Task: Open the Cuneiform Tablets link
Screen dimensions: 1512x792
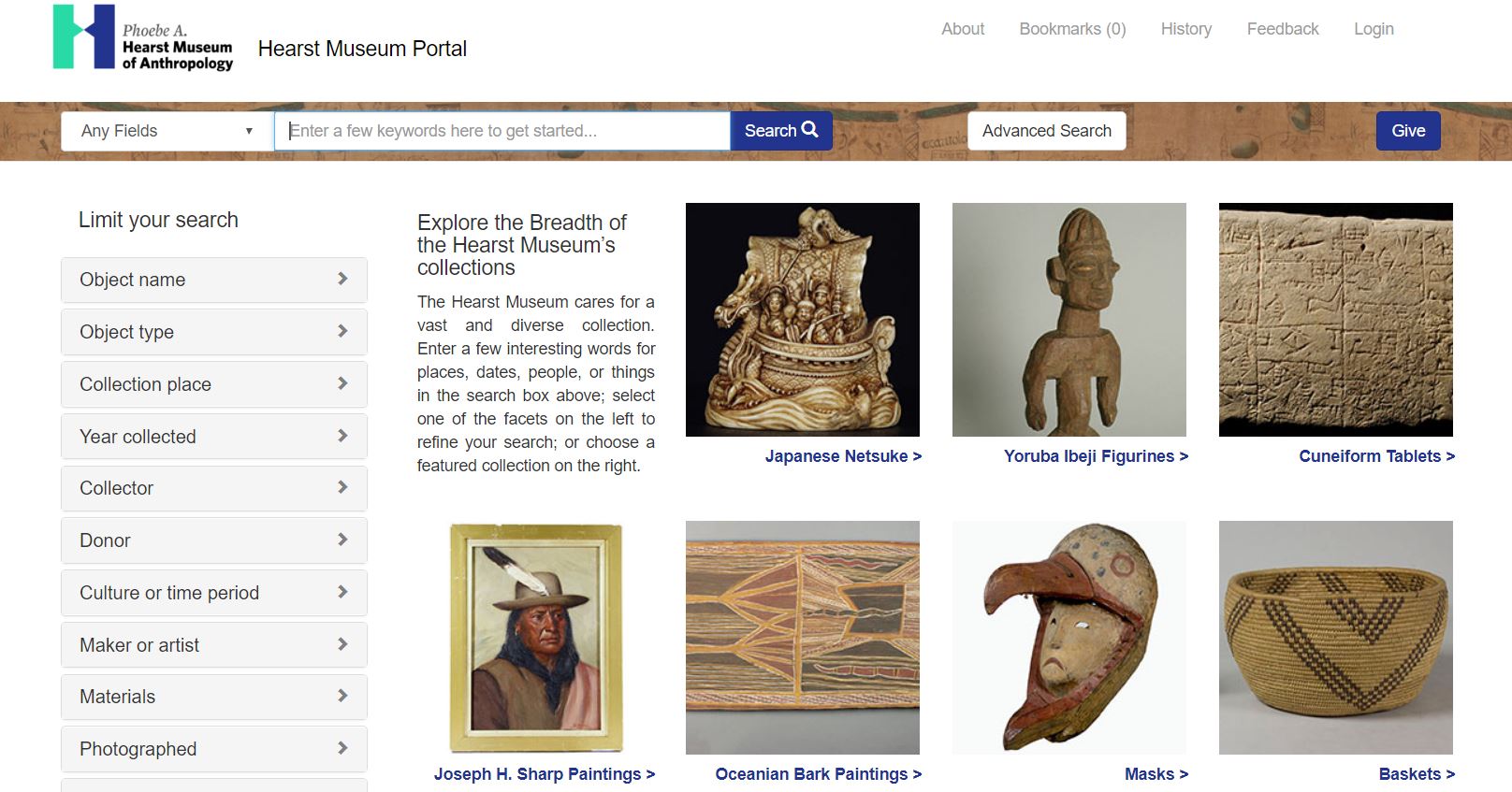Action: [x=1376, y=456]
